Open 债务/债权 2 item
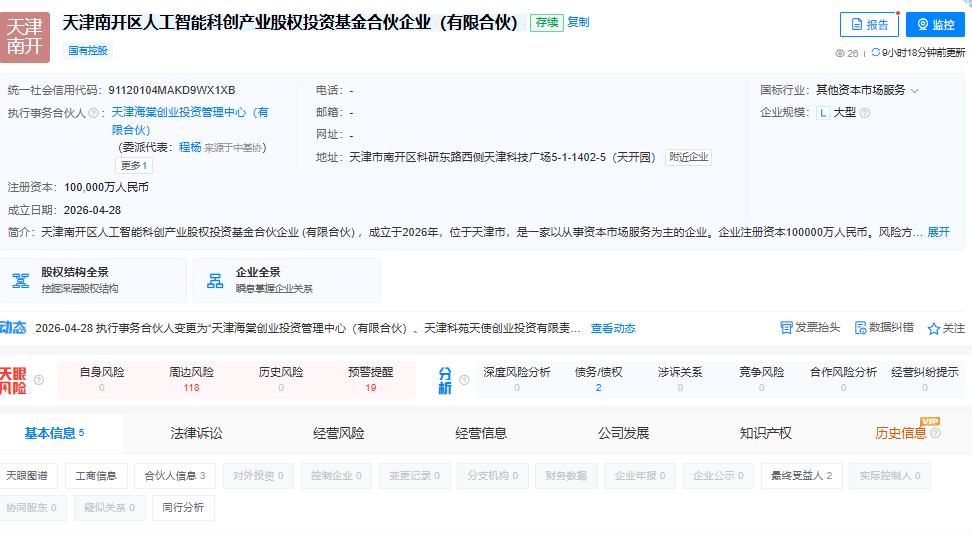This screenshot has width=972, height=540. coord(598,379)
